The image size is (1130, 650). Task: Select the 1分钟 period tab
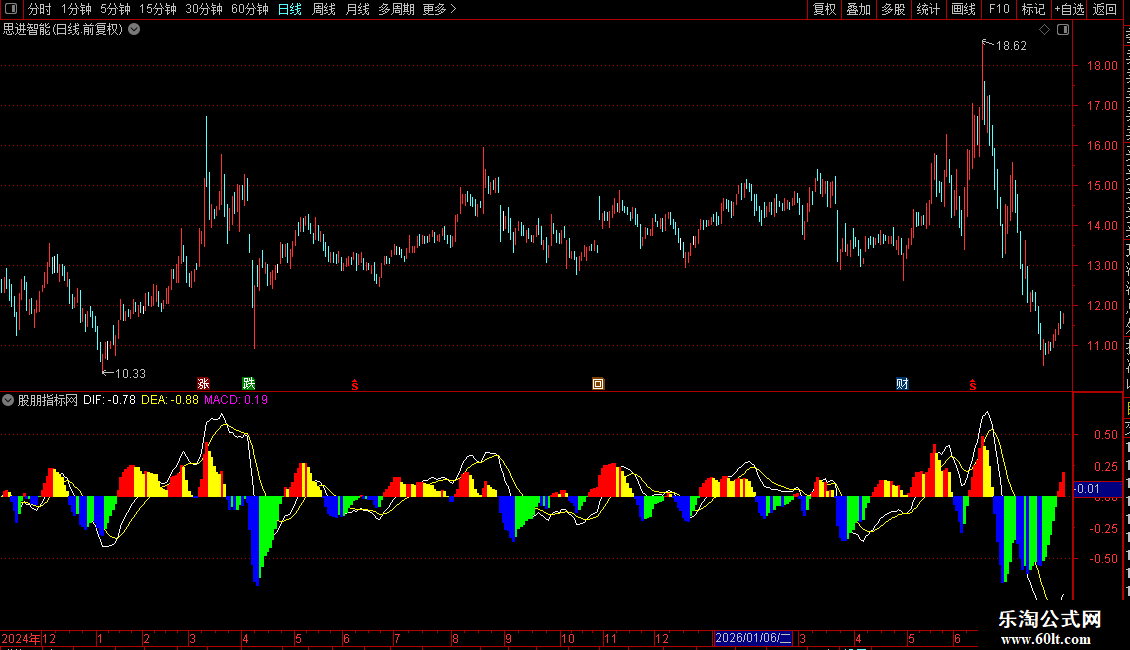[76, 9]
